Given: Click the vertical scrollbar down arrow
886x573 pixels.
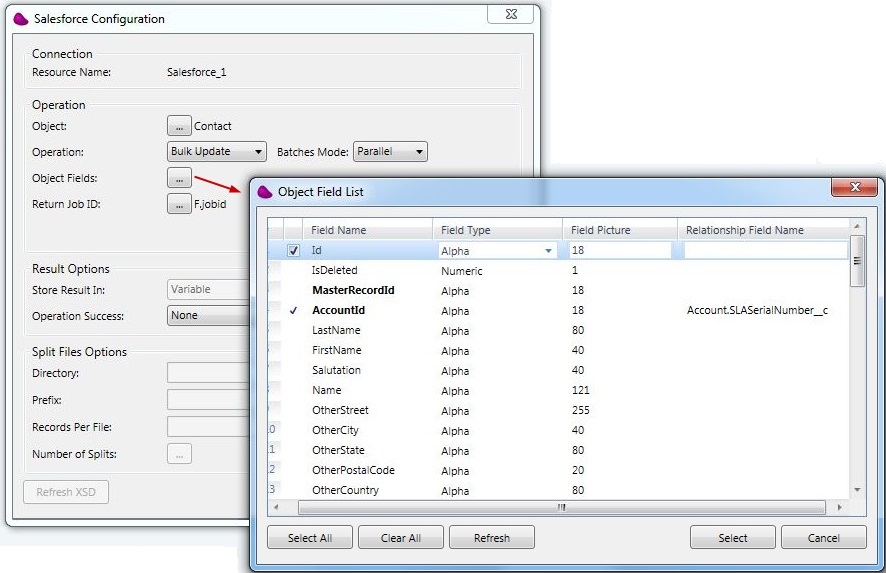Looking at the screenshot, I should click(x=857, y=490).
